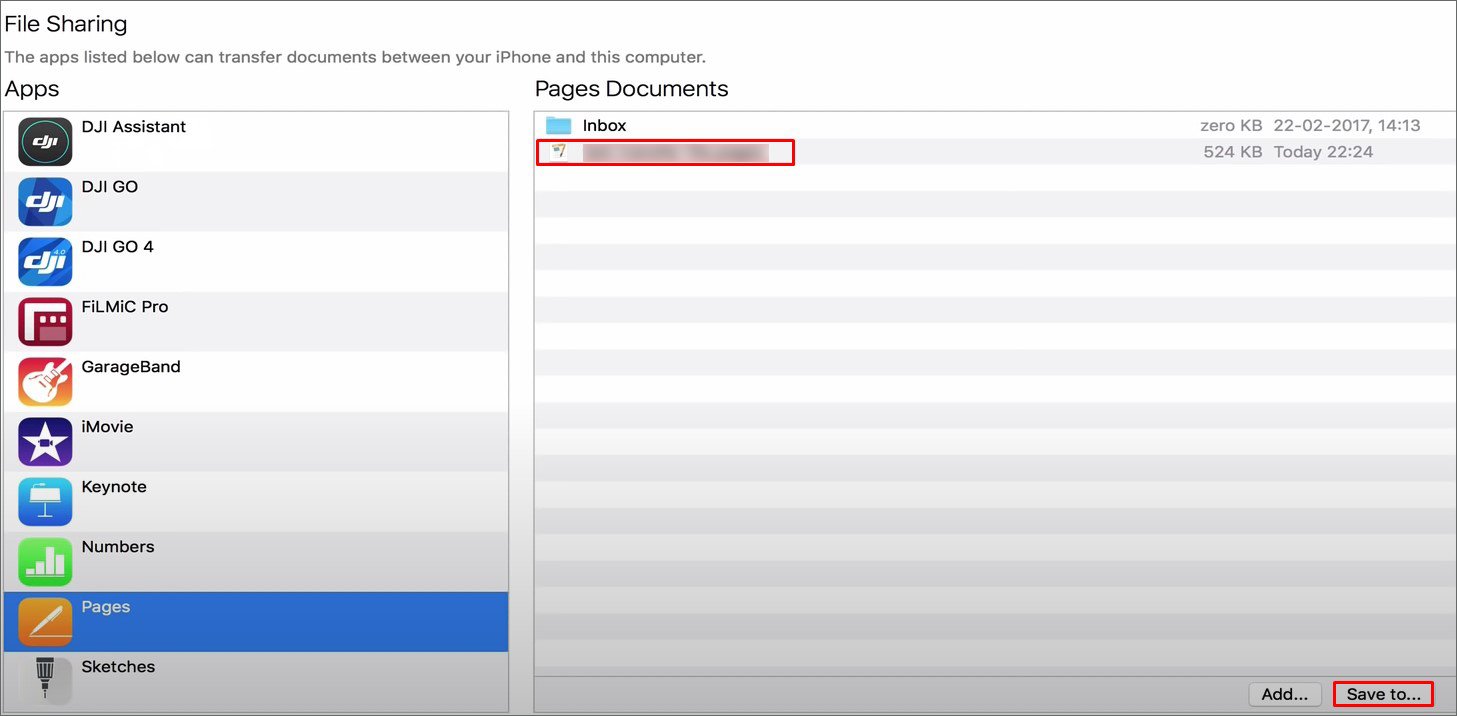Select the GarageBand guitar icon

44,381
